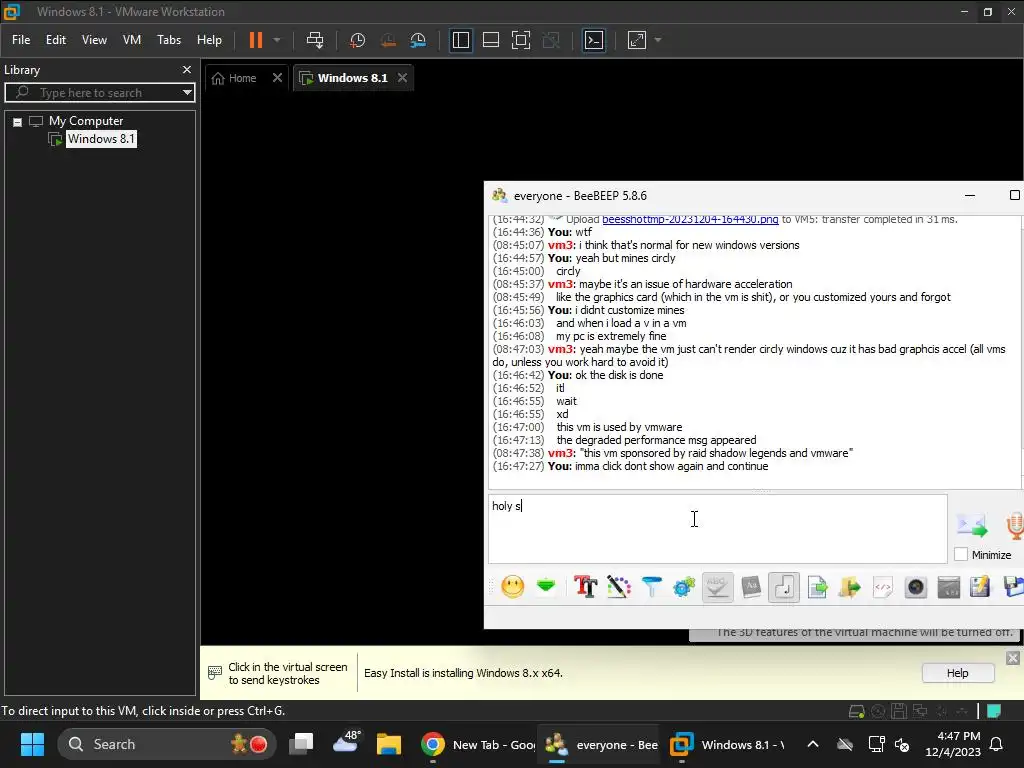
Task: Open the emoticon smiley picker
Action: pyautogui.click(x=513, y=586)
